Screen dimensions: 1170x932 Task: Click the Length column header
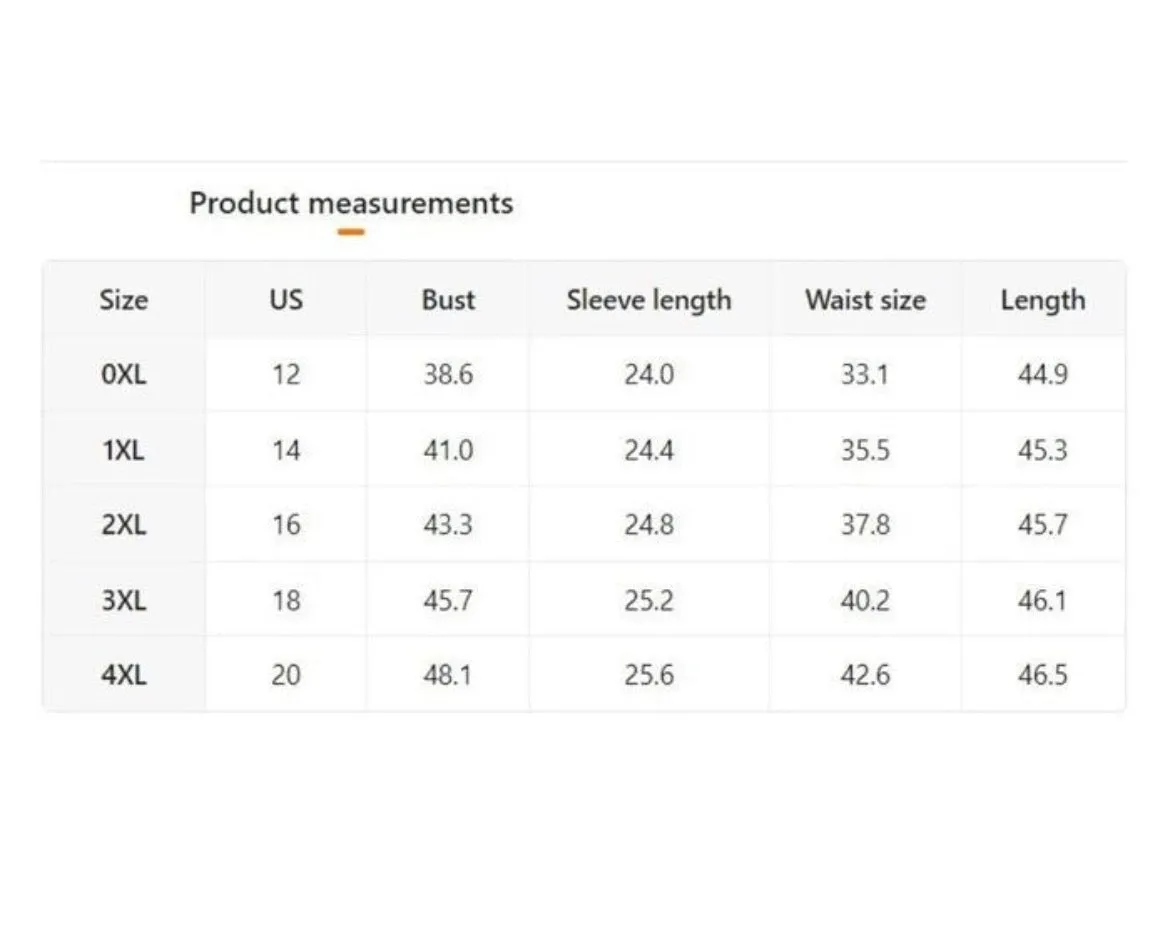coord(1042,300)
